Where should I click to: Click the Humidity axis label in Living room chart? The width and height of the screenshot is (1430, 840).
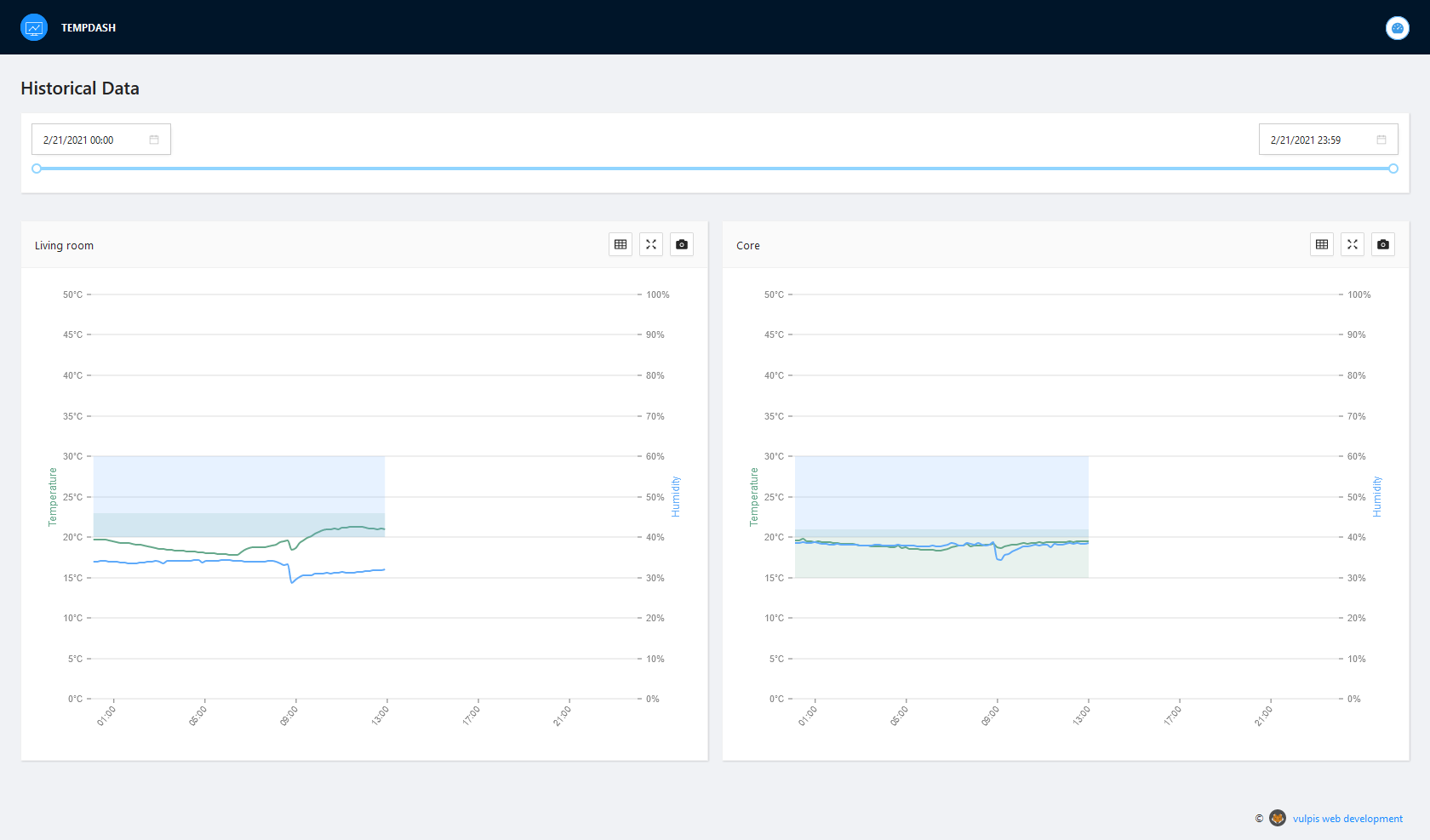tap(676, 497)
